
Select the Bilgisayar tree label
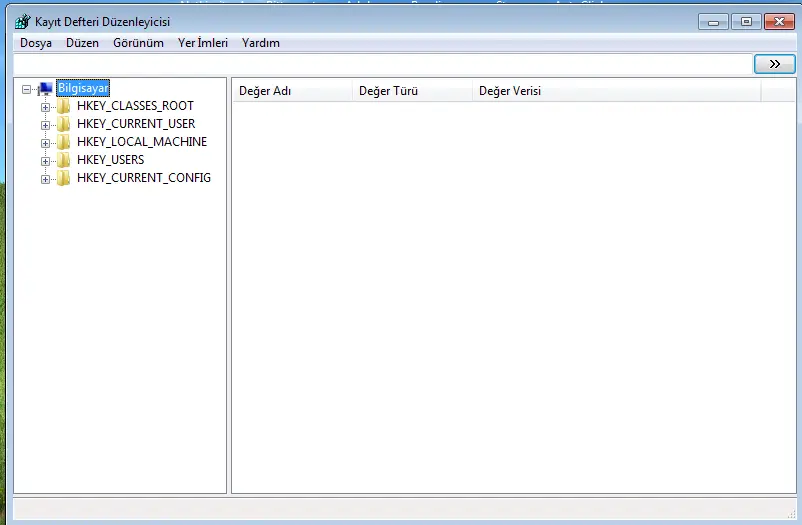pos(83,88)
